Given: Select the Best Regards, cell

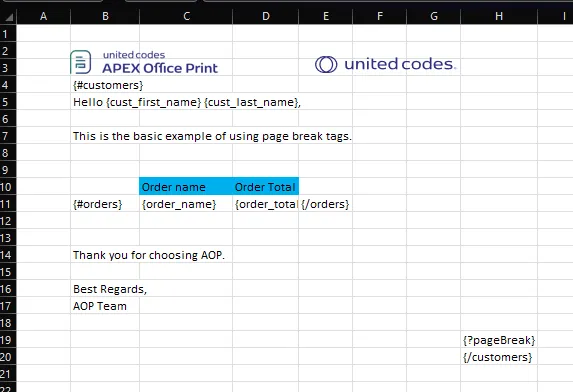Looking at the screenshot, I should click(x=105, y=289).
